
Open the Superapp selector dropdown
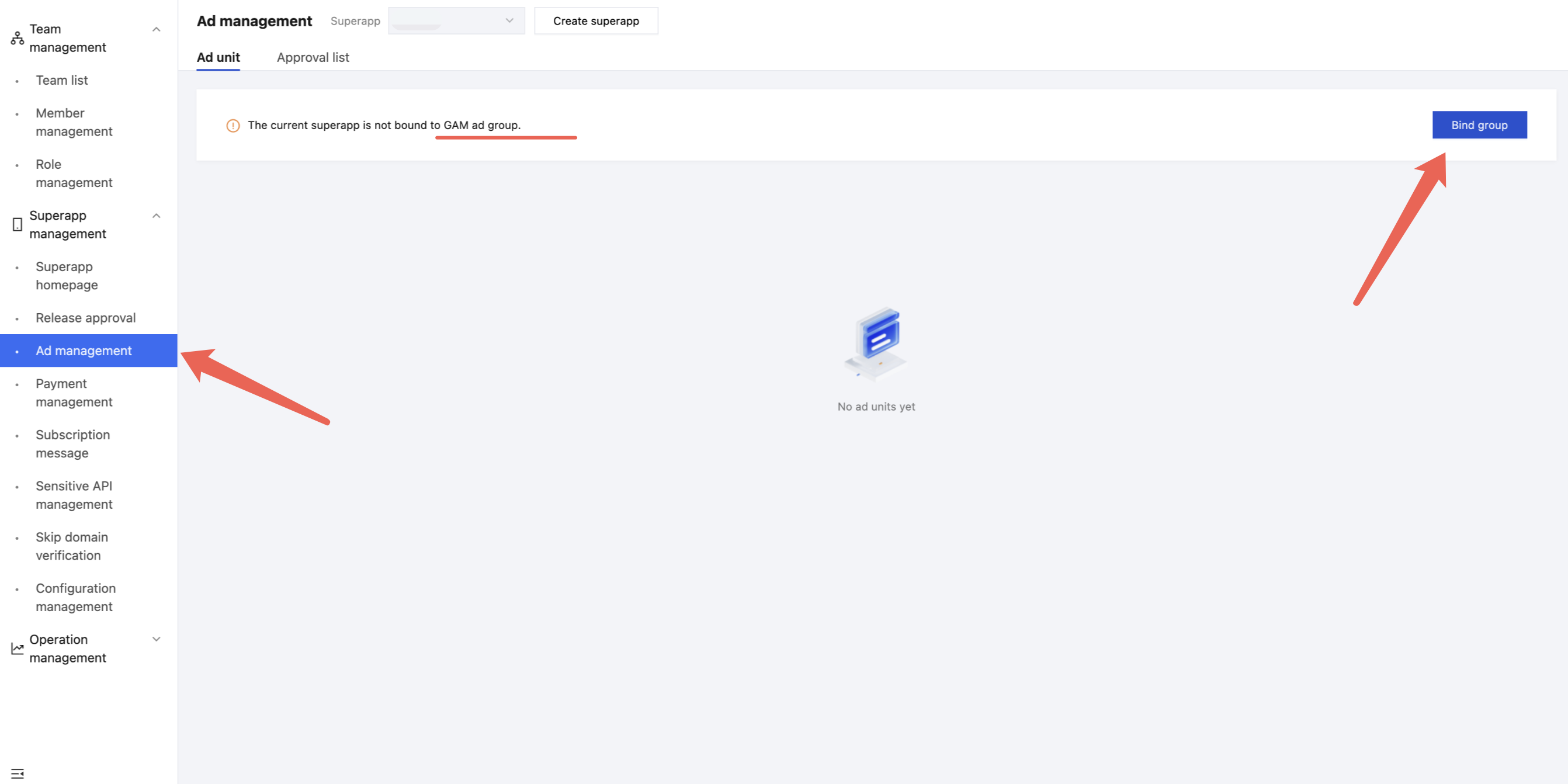pyautogui.click(x=456, y=20)
